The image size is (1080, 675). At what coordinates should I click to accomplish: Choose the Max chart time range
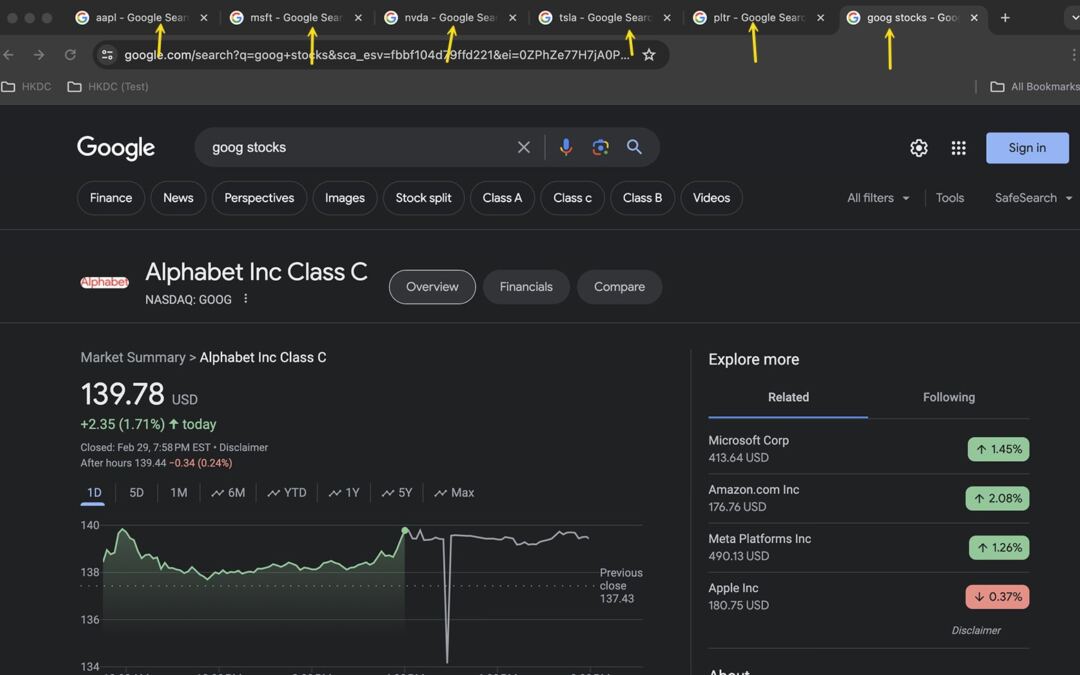pos(454,493)
